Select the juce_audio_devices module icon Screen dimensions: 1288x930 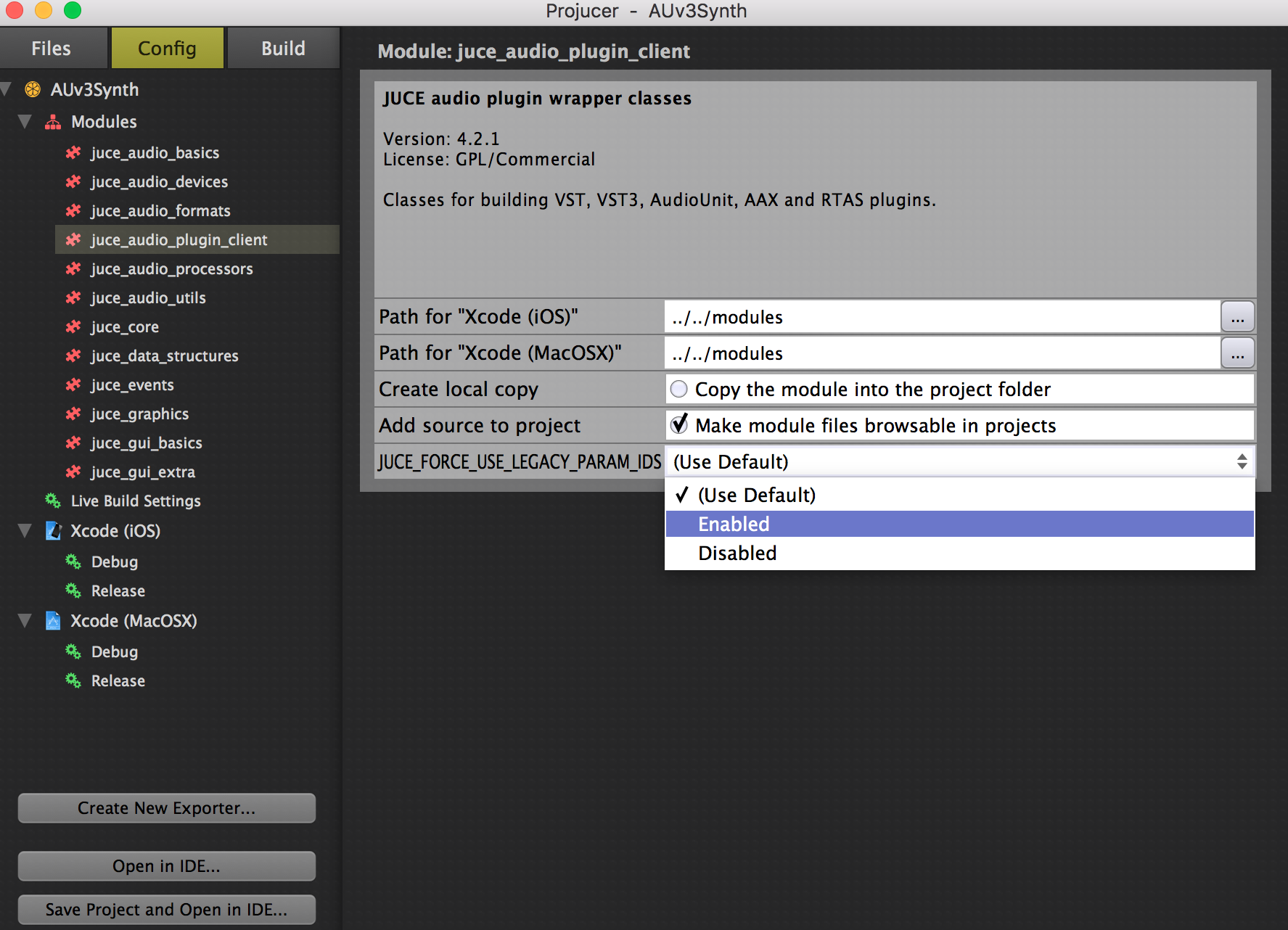(x=73, y=181)
